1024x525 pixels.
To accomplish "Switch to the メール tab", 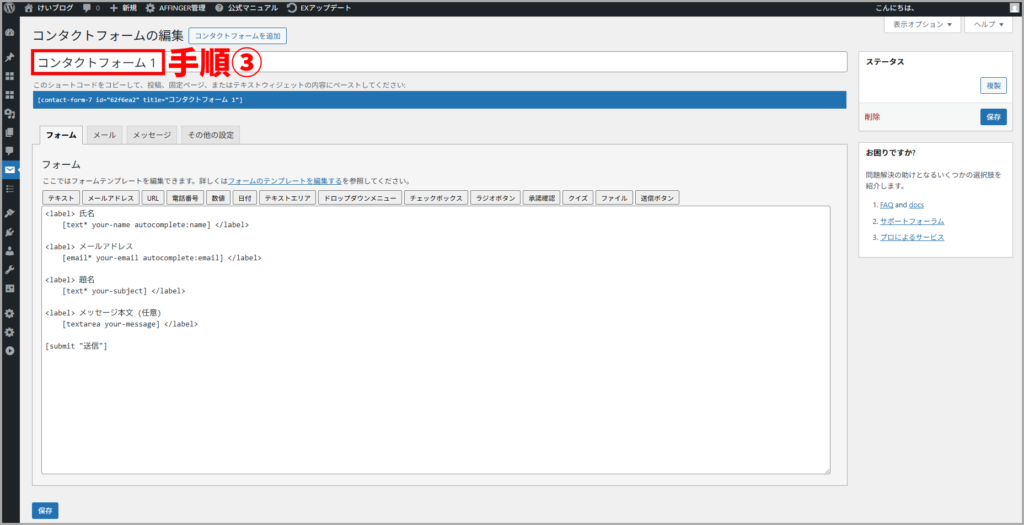I will tap(104, 135).
